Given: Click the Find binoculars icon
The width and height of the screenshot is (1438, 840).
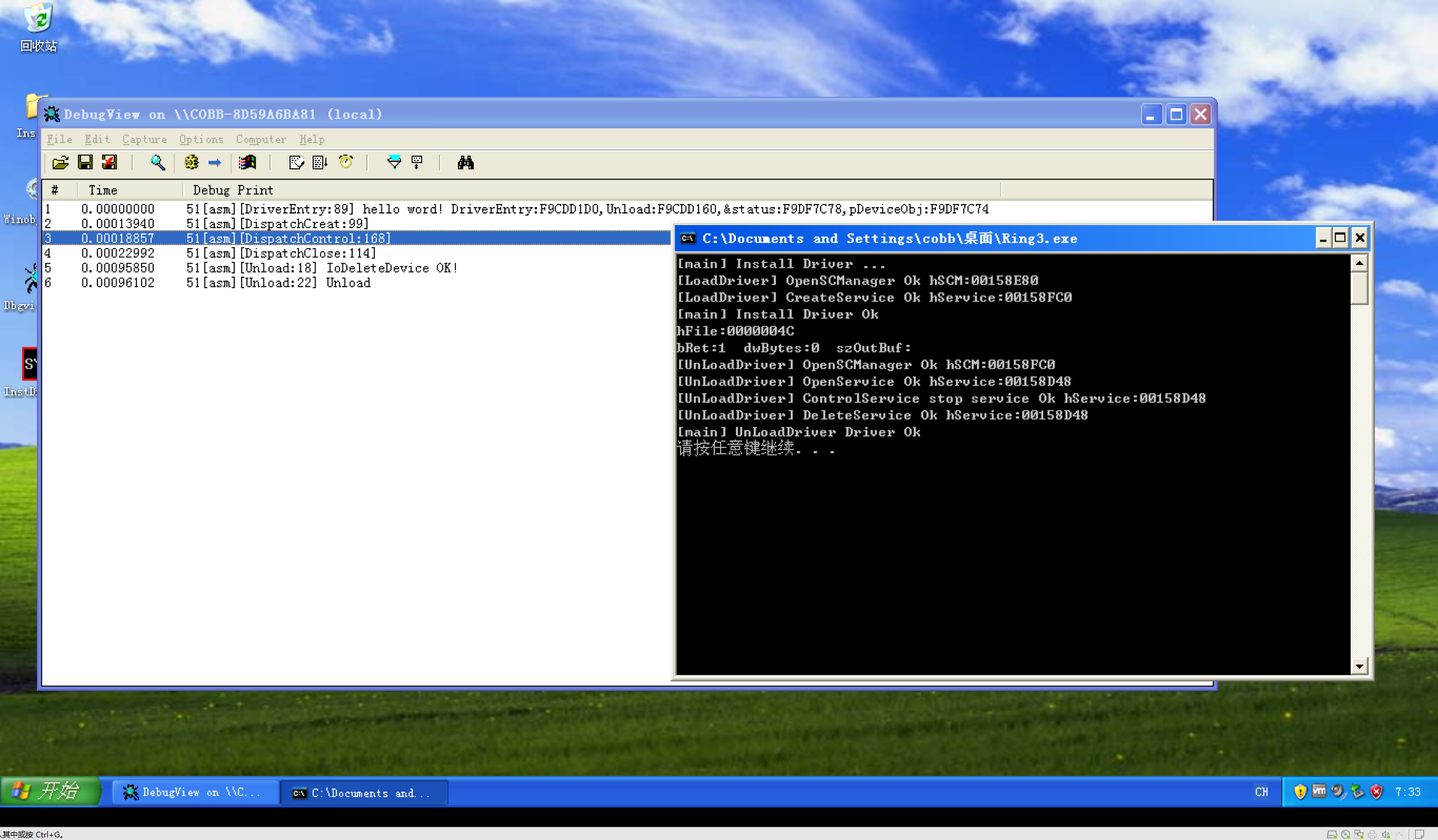Looking at the screenshot, I should pos(466,163).
